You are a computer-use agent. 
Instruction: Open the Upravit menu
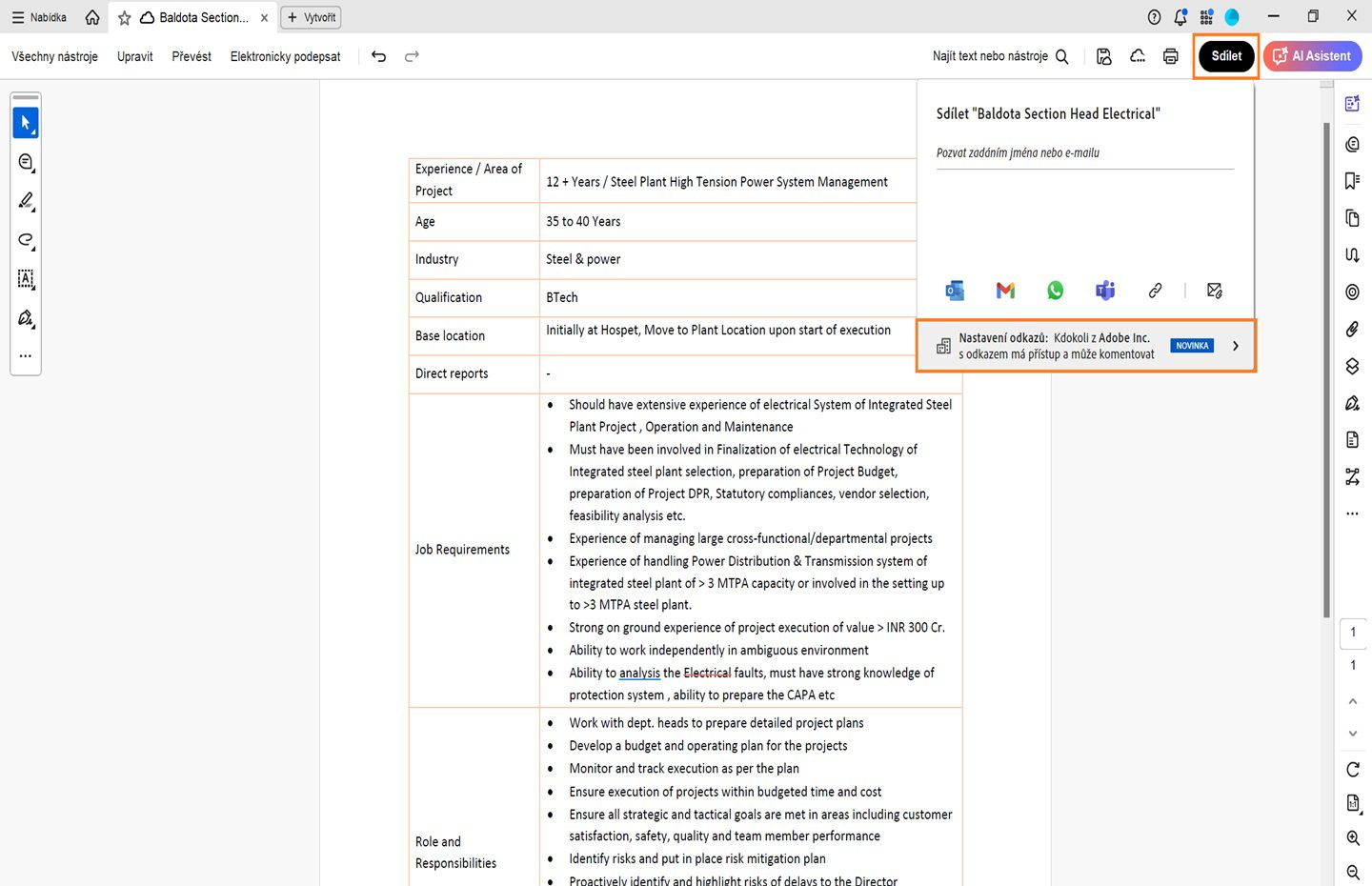134,56
